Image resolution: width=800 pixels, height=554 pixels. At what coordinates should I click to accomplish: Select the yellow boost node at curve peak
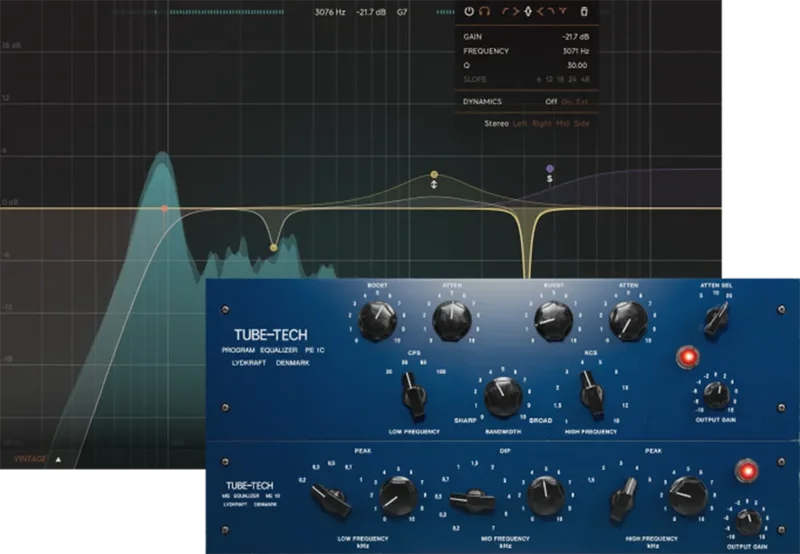point(434,174)
